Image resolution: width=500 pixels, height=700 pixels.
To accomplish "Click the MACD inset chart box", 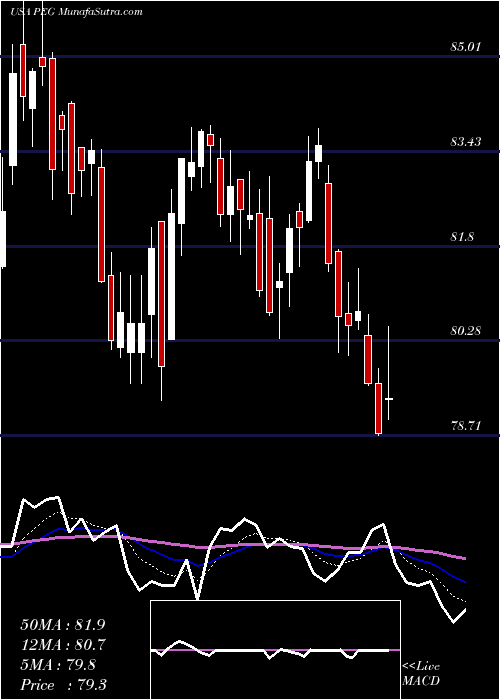I will click(x=275, y=650).
